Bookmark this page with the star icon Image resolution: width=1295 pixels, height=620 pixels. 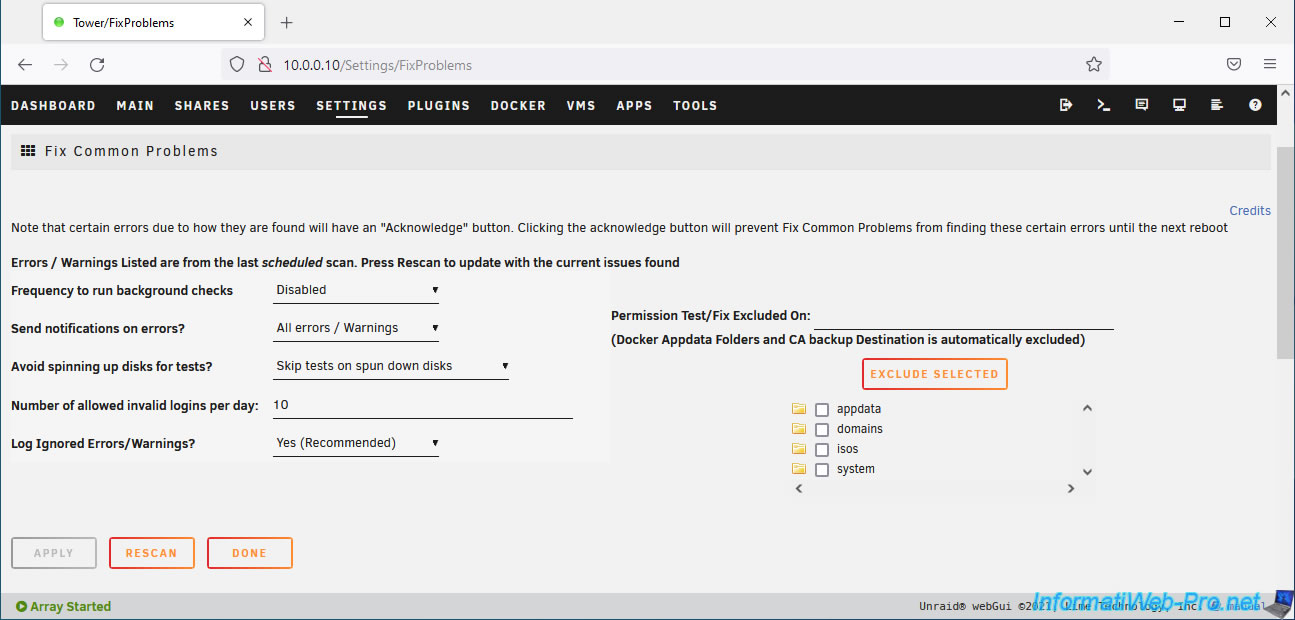1094,64
